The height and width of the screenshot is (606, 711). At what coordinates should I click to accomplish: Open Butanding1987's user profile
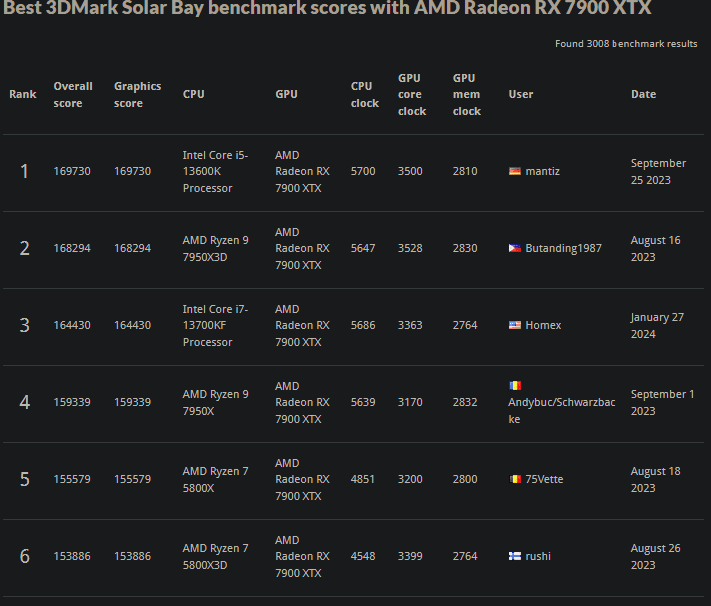tap(563, 249)
